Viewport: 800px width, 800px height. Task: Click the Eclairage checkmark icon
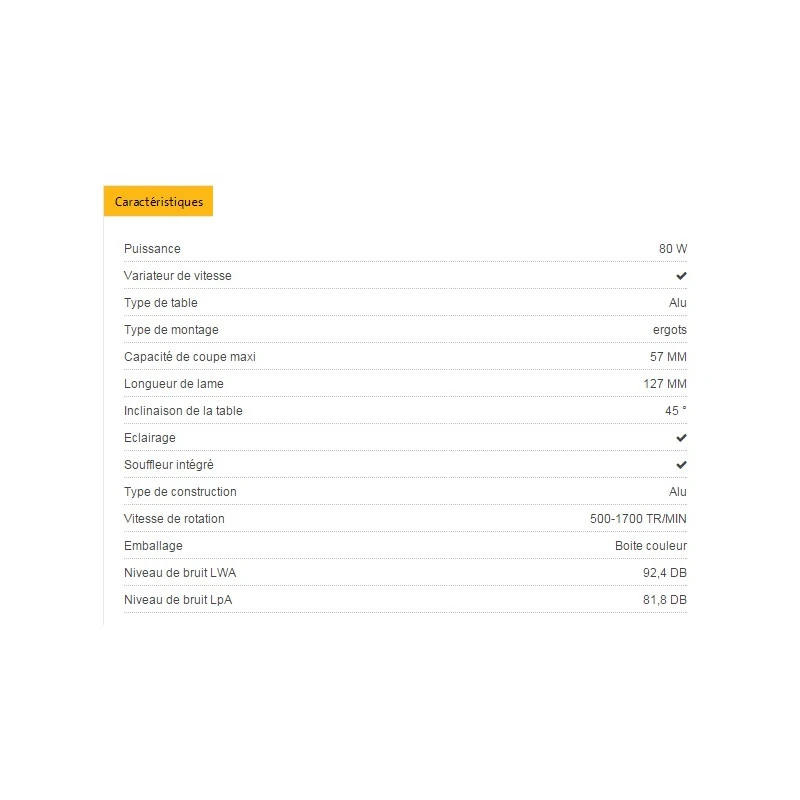(681, 438)
